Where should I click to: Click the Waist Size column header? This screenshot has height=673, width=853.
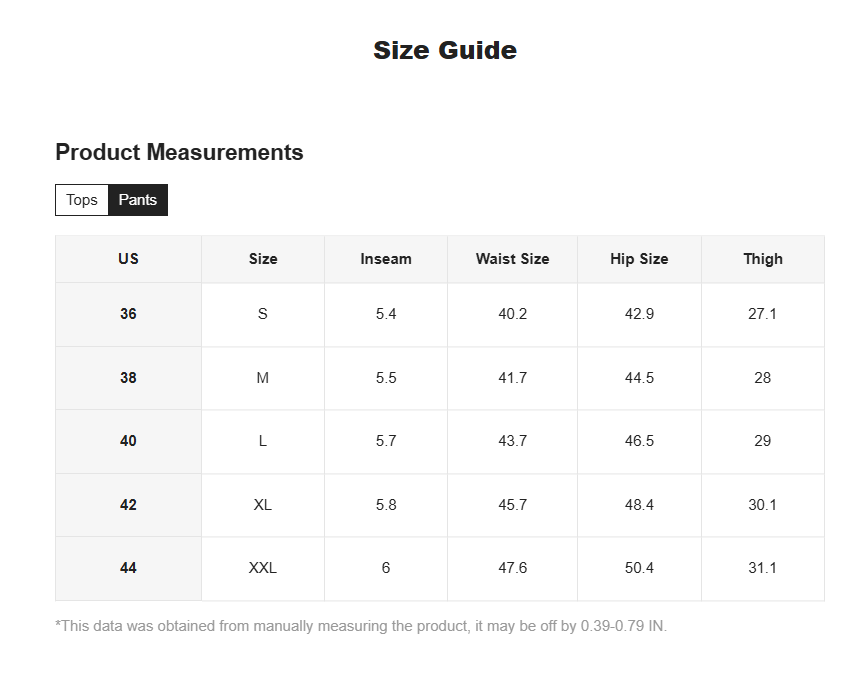coord(512,259)
